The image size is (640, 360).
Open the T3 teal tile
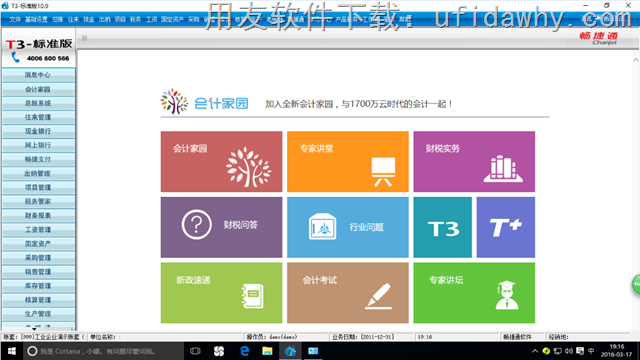tap(442, 227)
